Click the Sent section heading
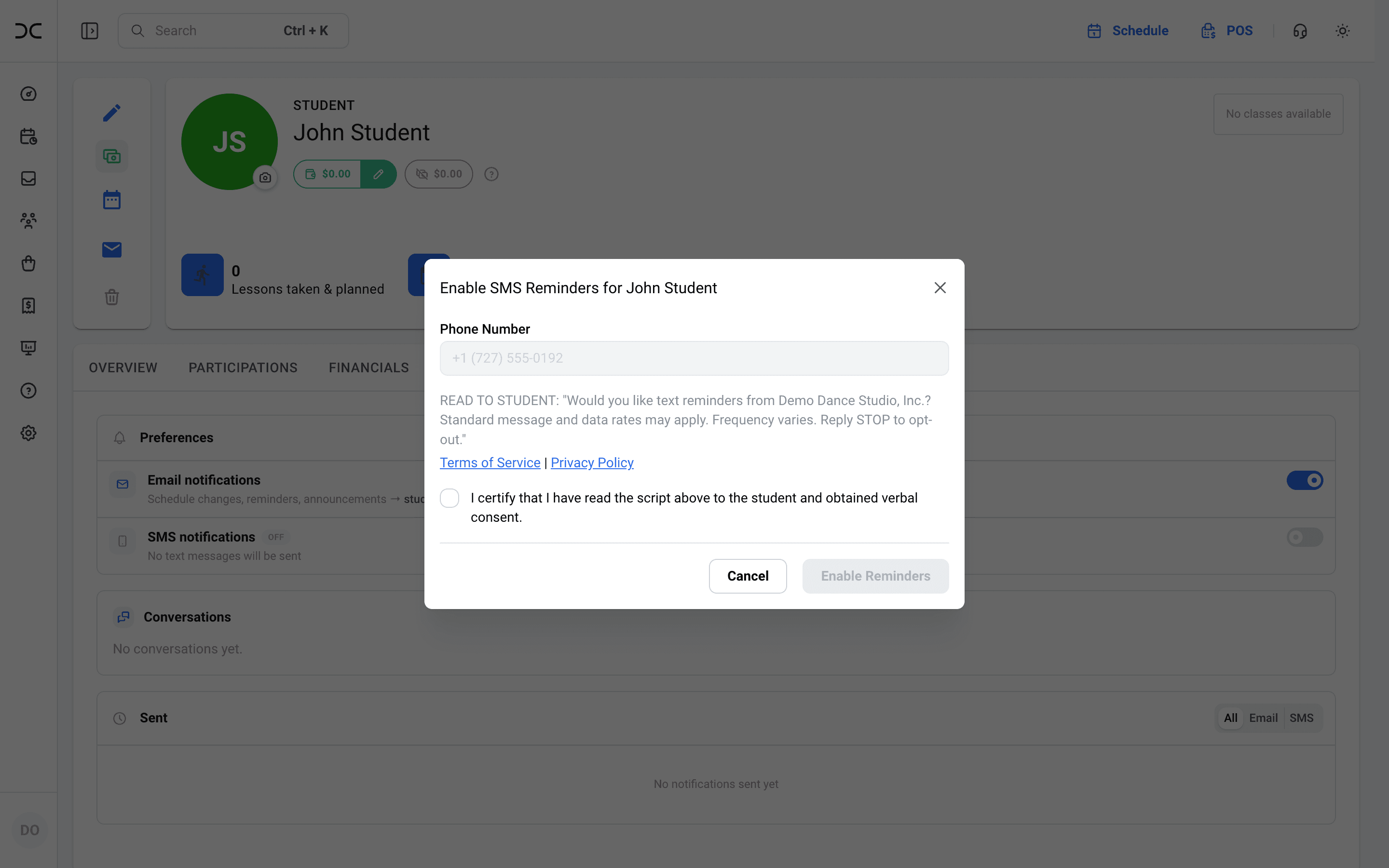The width and height of the screenshot is (1389, 868). [x=153, y=718]
